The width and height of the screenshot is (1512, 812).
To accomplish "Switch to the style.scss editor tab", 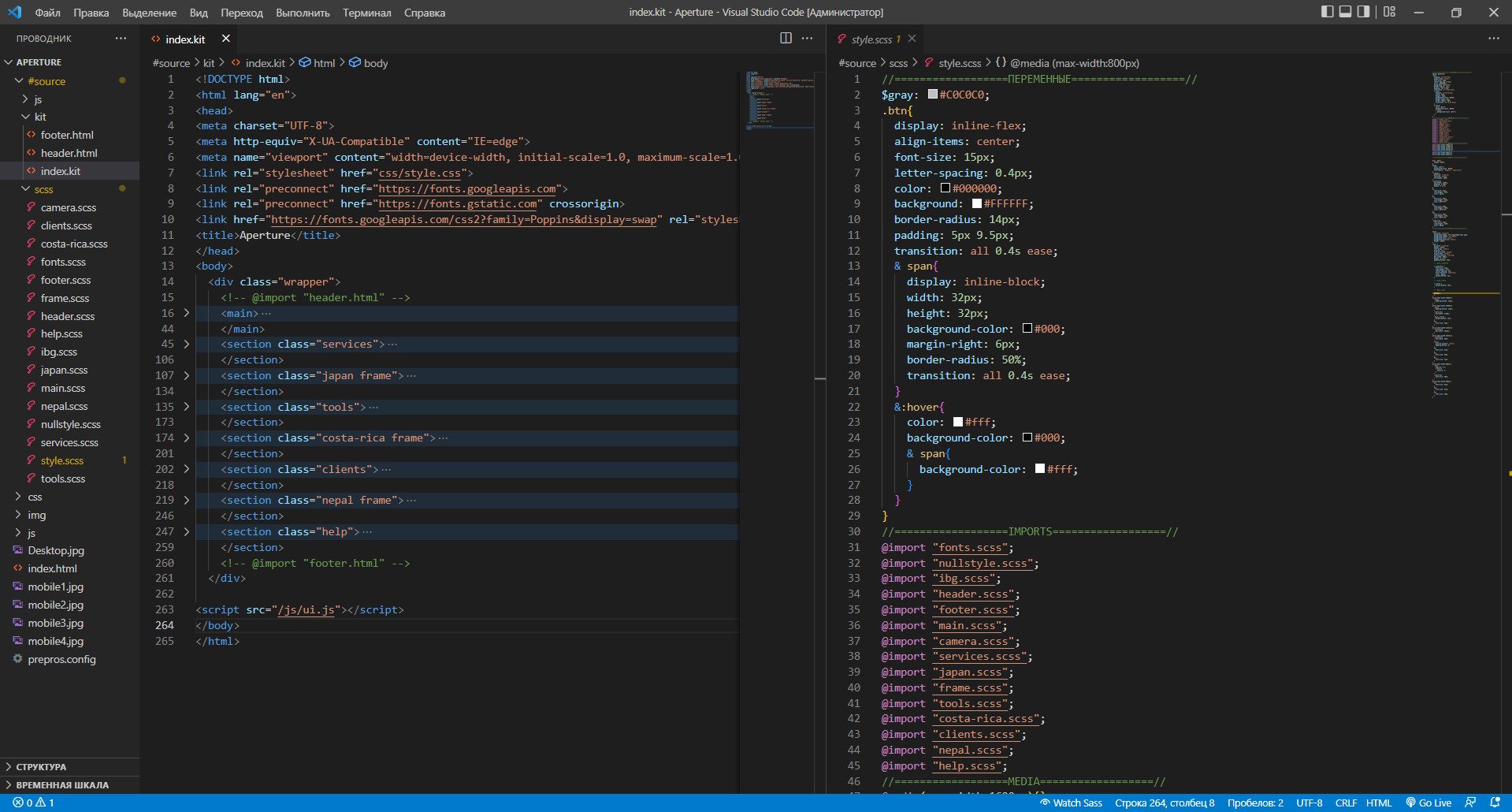I will tap(871, 39).
